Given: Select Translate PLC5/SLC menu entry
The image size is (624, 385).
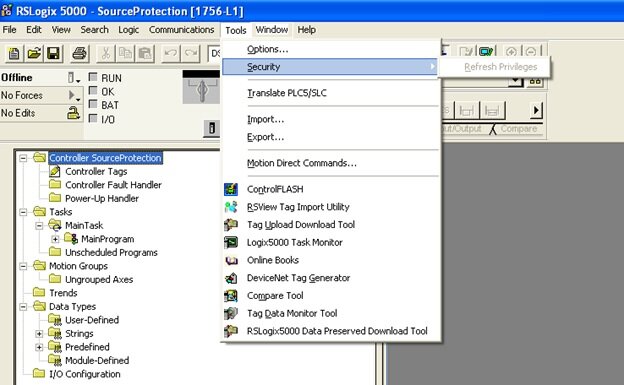Looking at the screenshot, I should click(x=330, y=93).
